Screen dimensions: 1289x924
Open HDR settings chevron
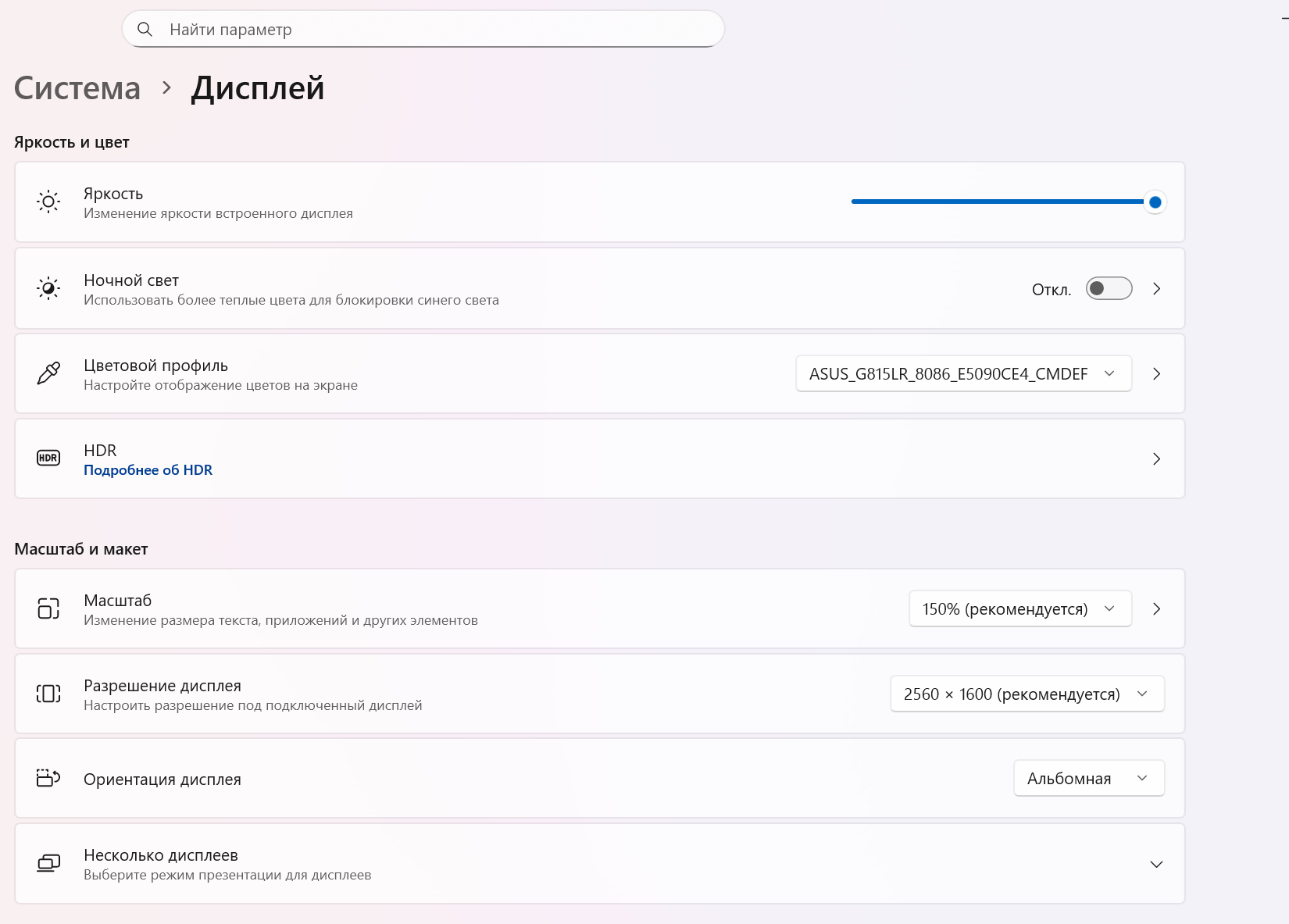tap(1157, 459)
